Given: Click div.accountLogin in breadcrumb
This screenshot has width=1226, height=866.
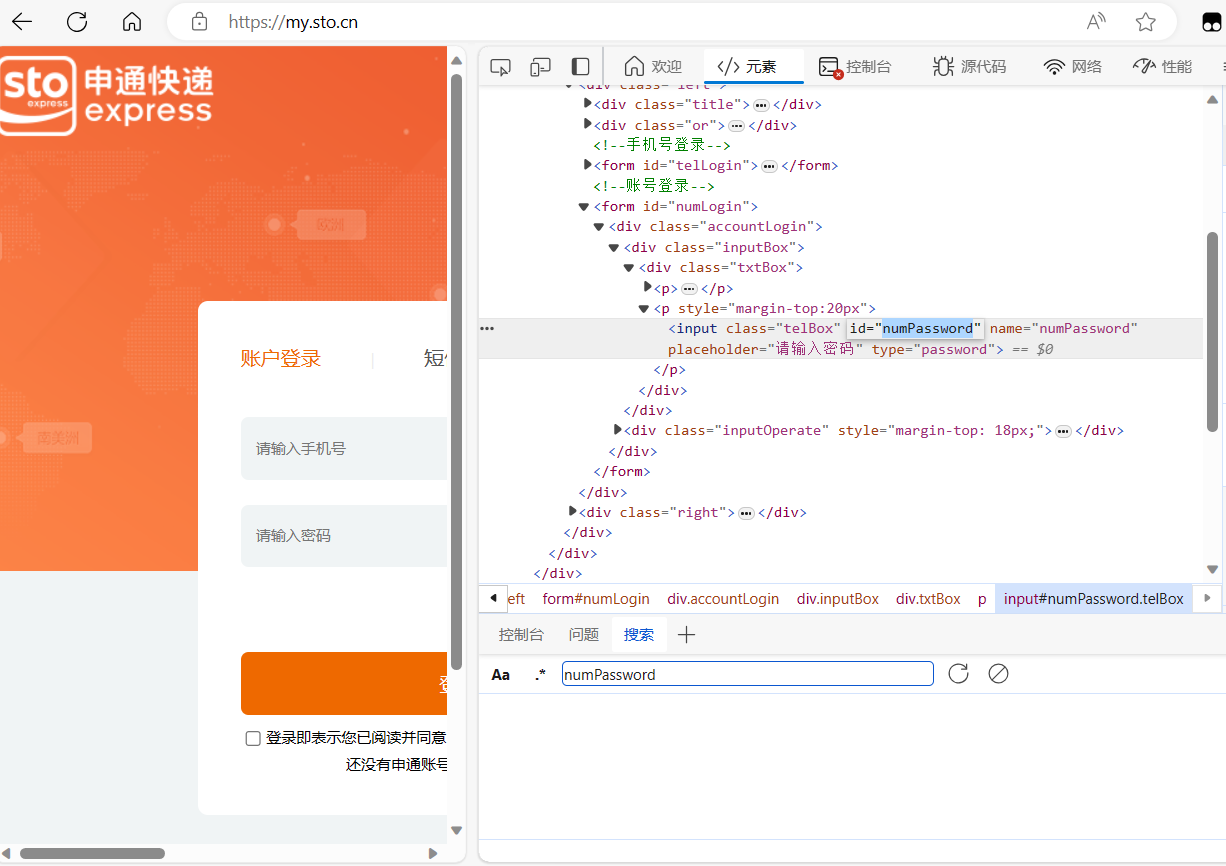Looking at the screenshot, I should pos(723,598).
